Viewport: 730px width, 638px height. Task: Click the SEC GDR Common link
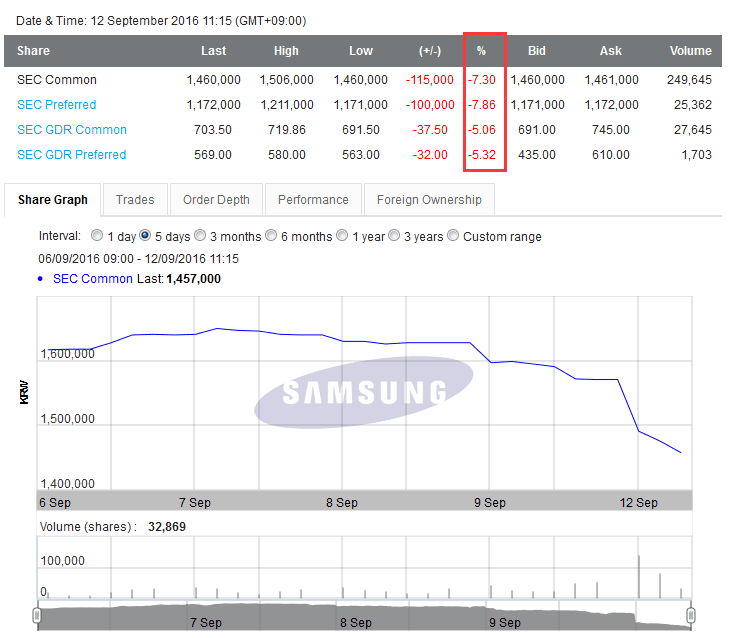click(x=72, y=130)
